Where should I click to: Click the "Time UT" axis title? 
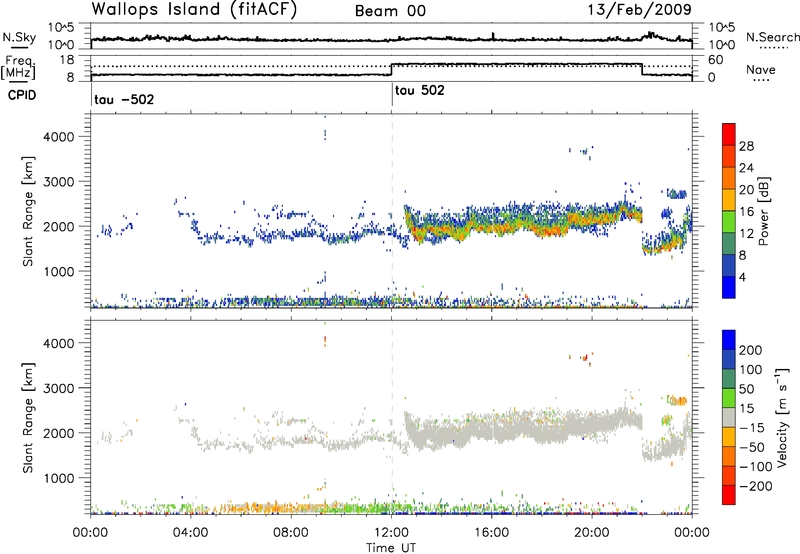[391, 548]
